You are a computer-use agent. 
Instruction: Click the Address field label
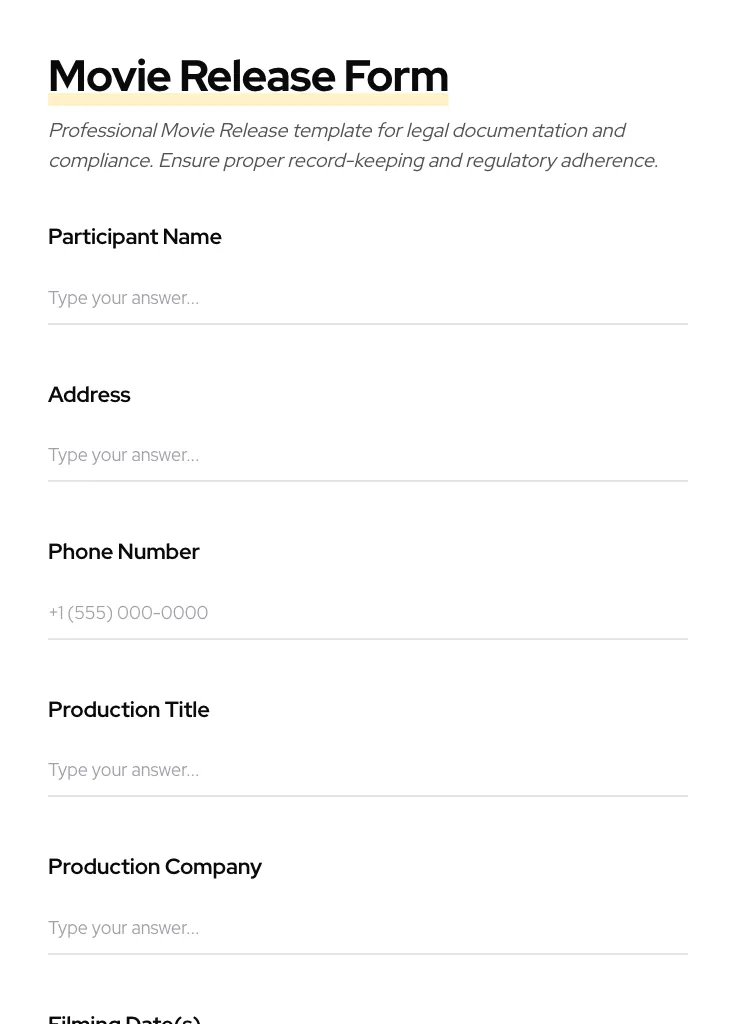point(89,395)
